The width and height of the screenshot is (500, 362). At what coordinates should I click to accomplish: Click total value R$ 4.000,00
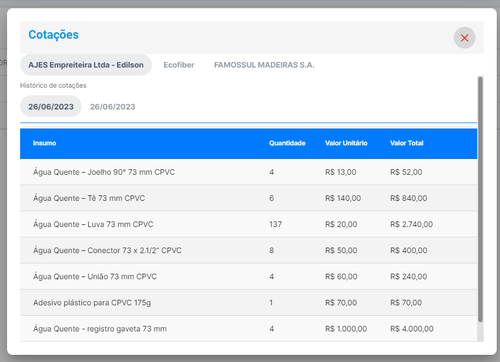click(412, 329)
